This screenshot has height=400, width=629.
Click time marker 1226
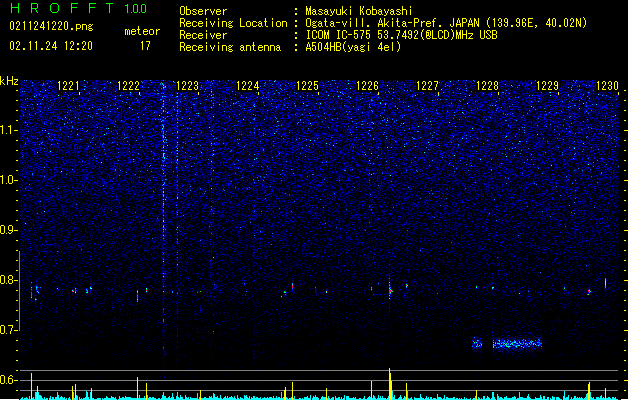(x=367, y=86)
